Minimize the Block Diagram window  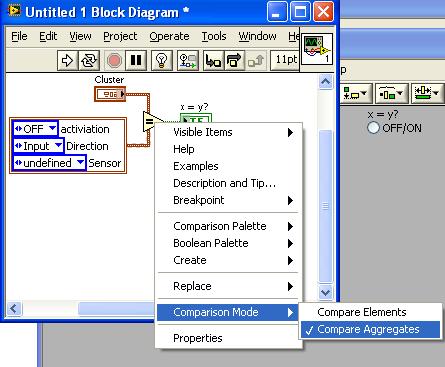pyautogui.click(x=277, y=12)
